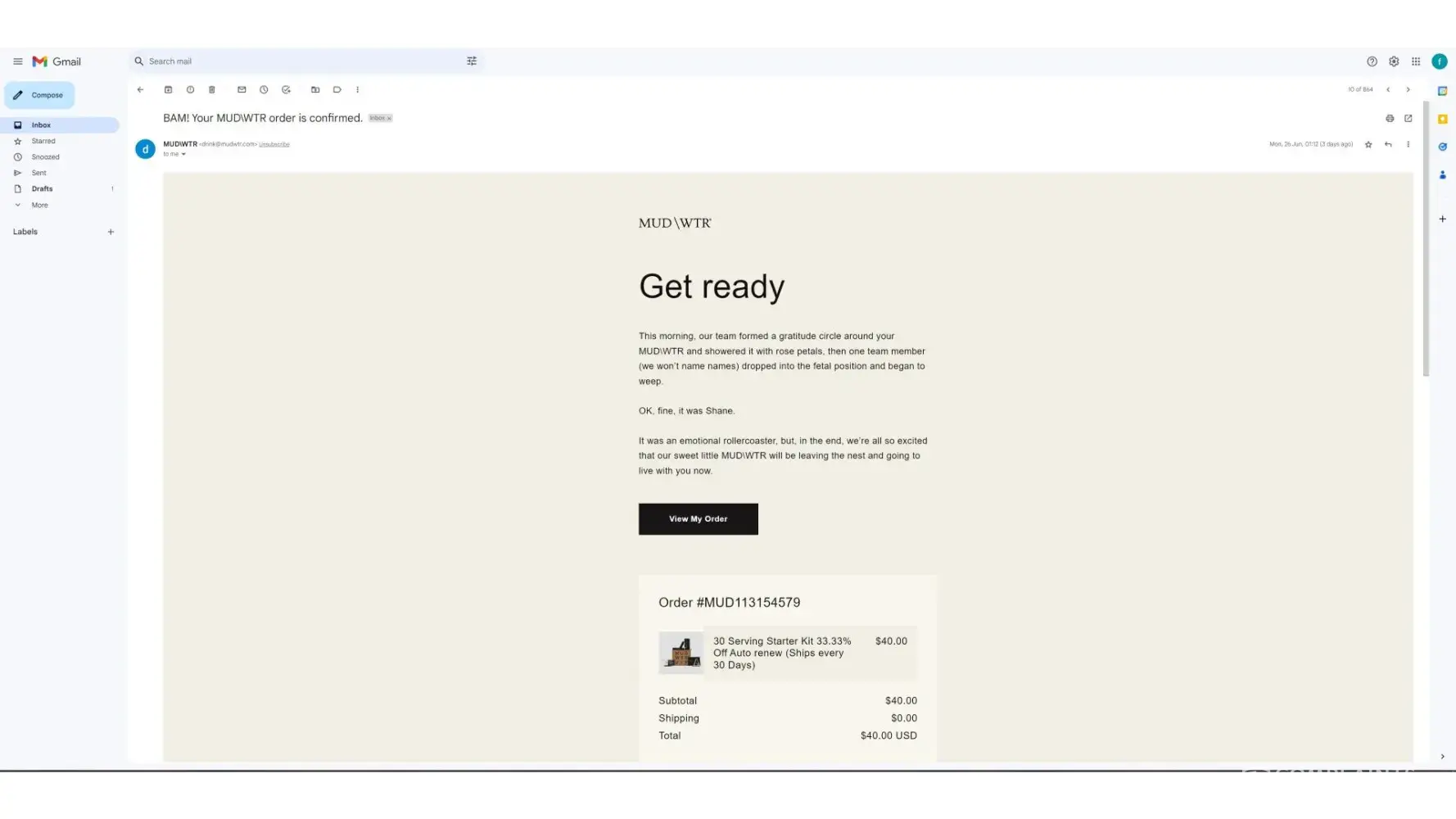Open Google Tasks in the side panel

[1442, 147]
